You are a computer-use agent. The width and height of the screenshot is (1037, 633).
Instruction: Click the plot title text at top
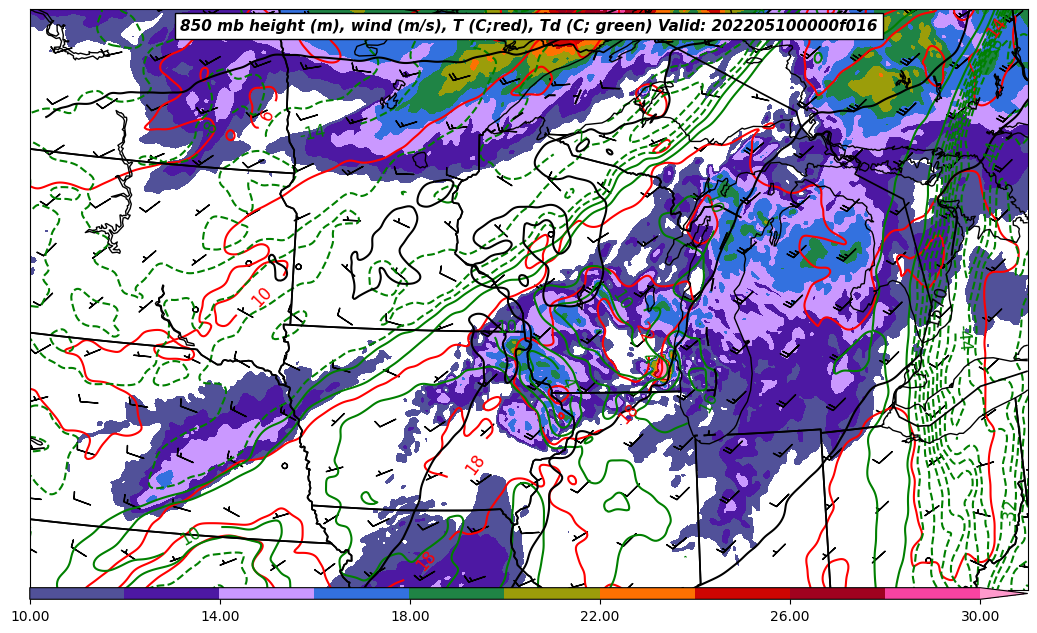pos(528,26)
